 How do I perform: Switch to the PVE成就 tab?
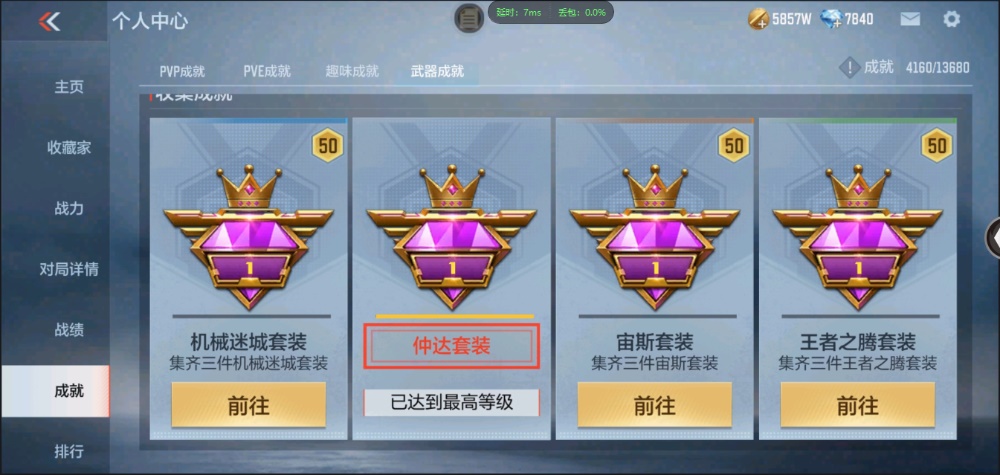(267, 71)
